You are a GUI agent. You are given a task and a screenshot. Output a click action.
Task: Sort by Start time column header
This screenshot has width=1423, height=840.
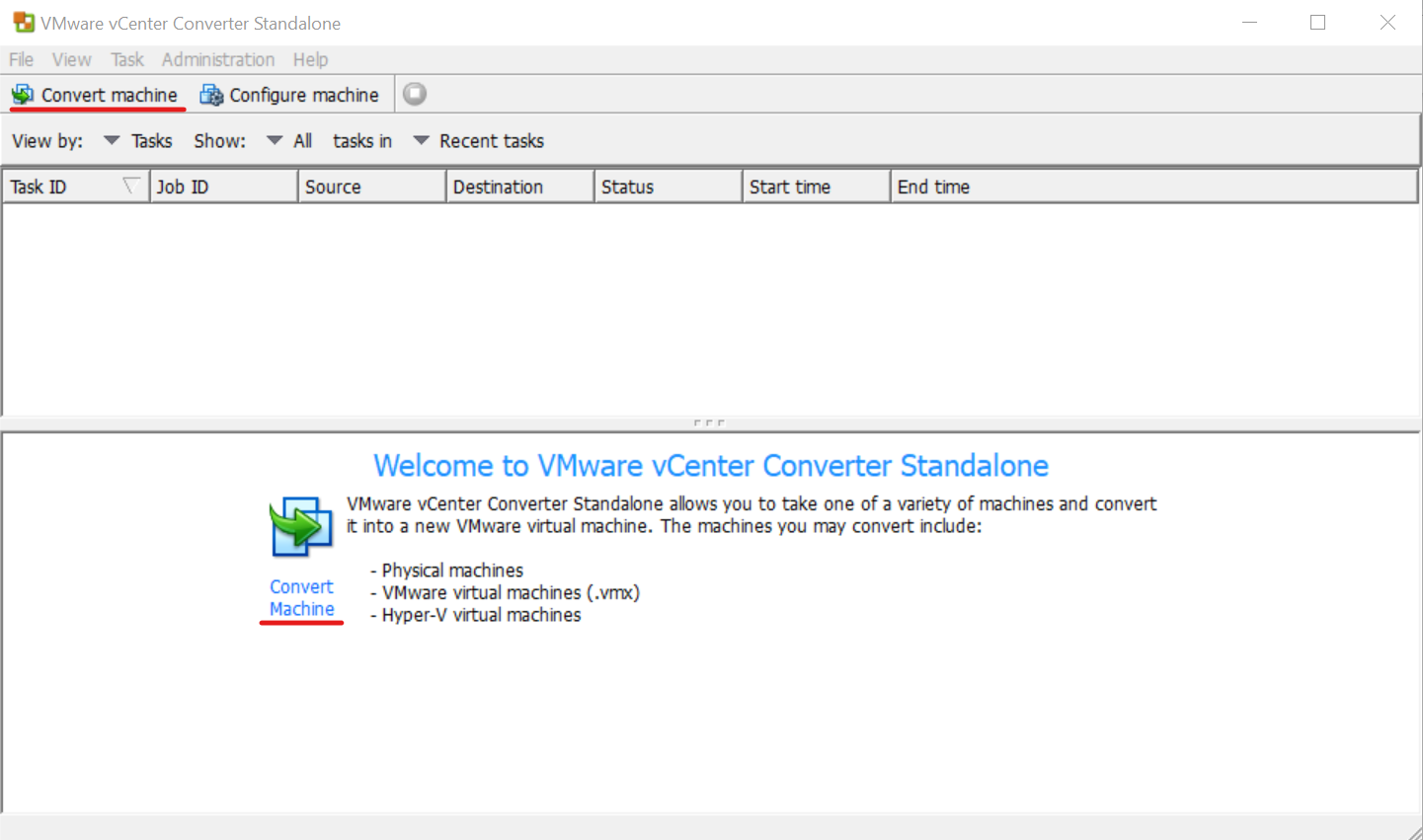point(817,187)
